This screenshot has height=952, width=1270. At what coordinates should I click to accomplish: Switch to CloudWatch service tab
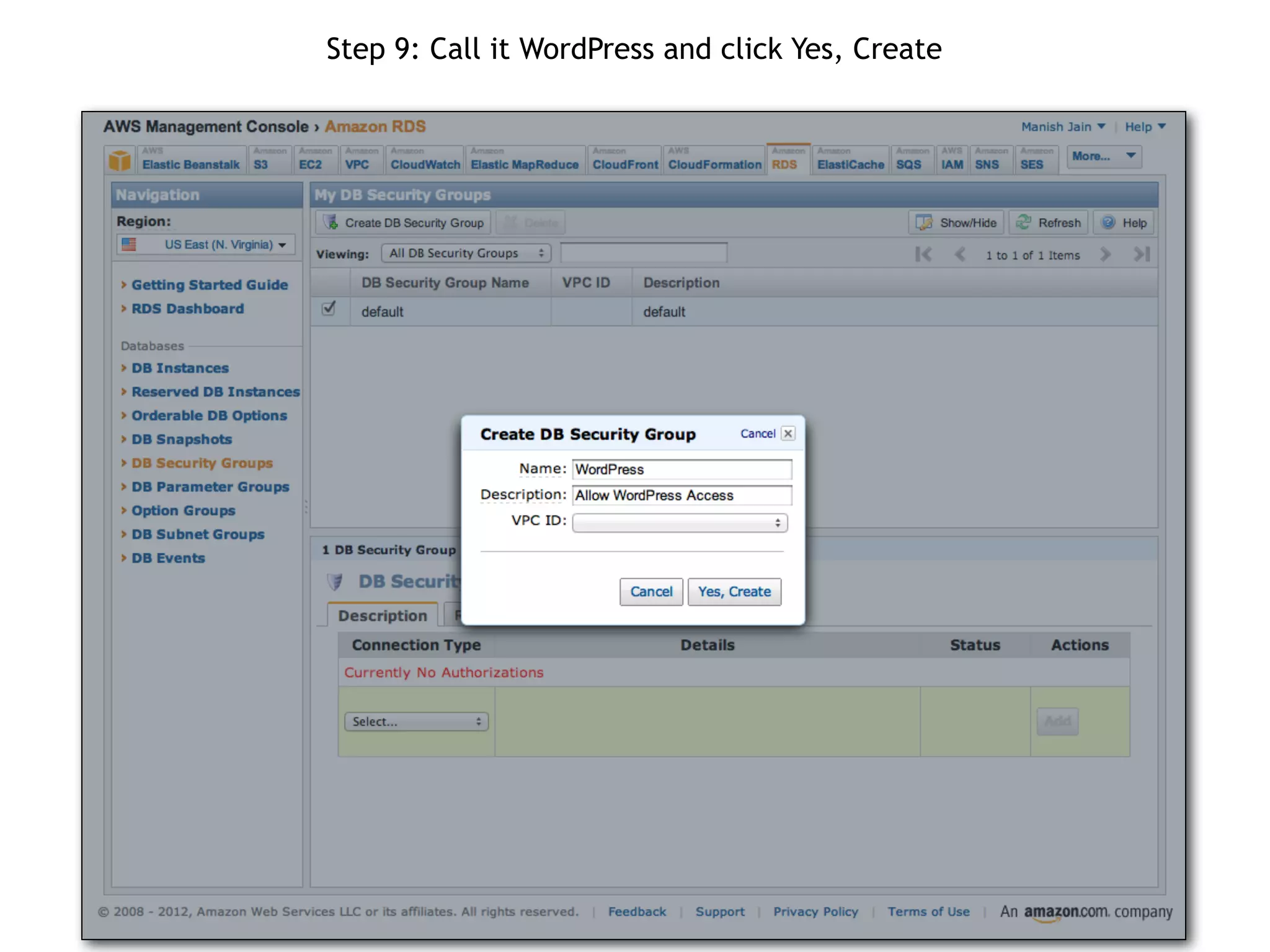point(425,159)
